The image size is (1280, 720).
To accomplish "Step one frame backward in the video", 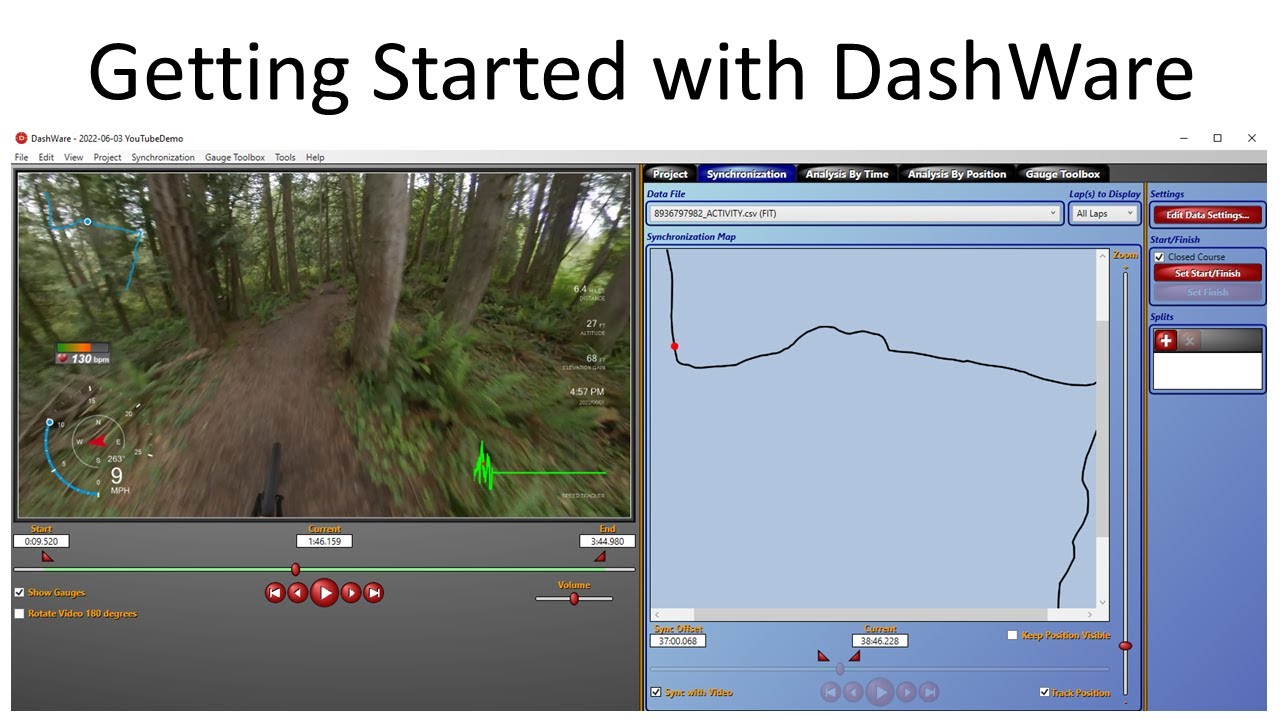I will pos(297,592).
